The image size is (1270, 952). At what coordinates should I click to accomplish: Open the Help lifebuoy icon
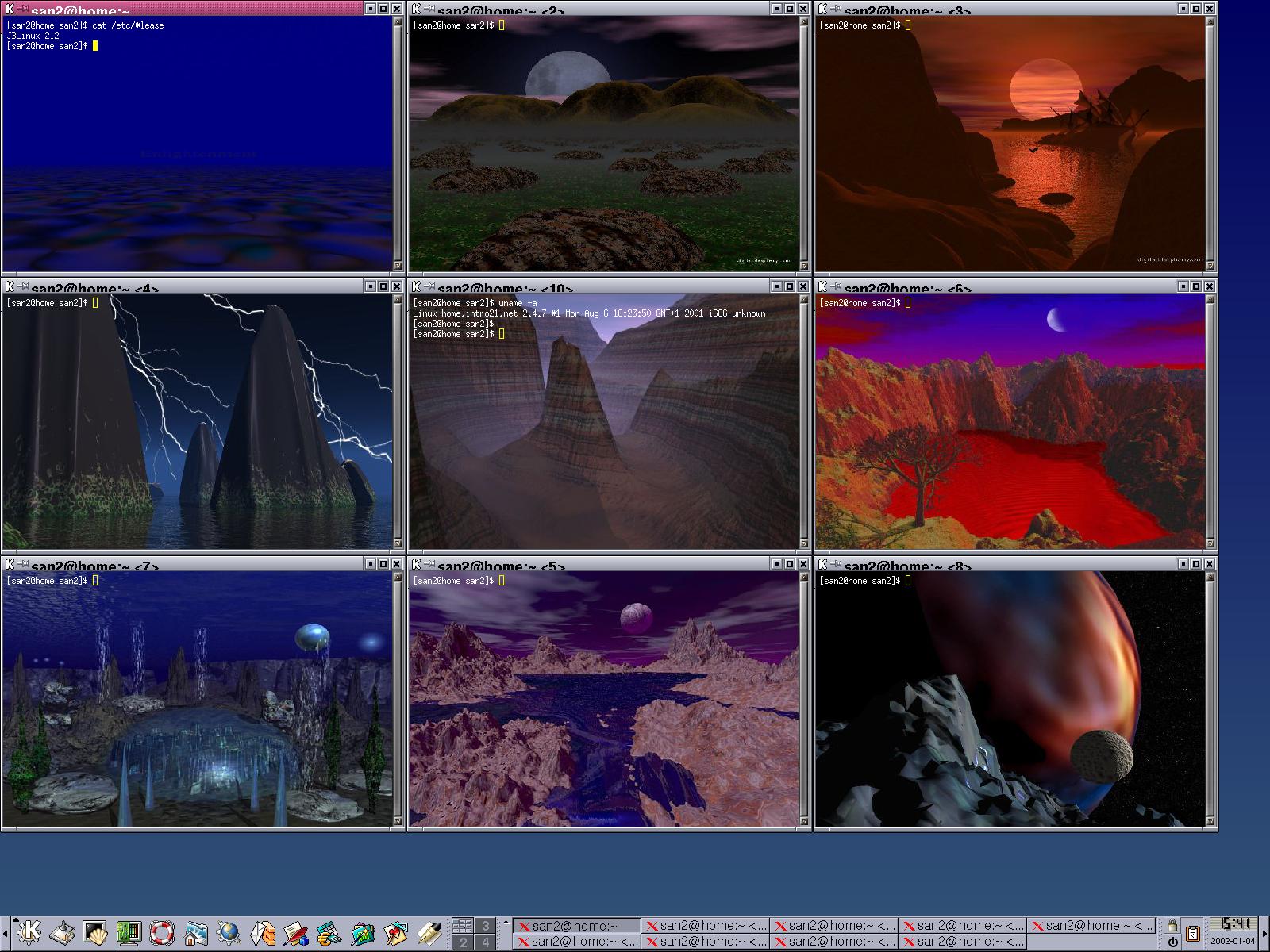162,932
